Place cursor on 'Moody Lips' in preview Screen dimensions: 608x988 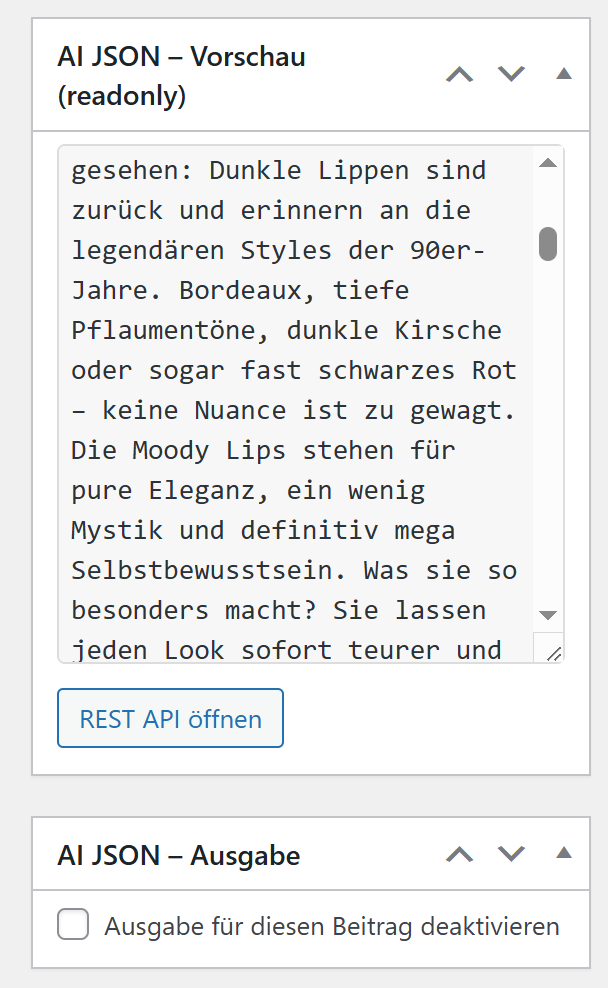[x=209, y=451]
